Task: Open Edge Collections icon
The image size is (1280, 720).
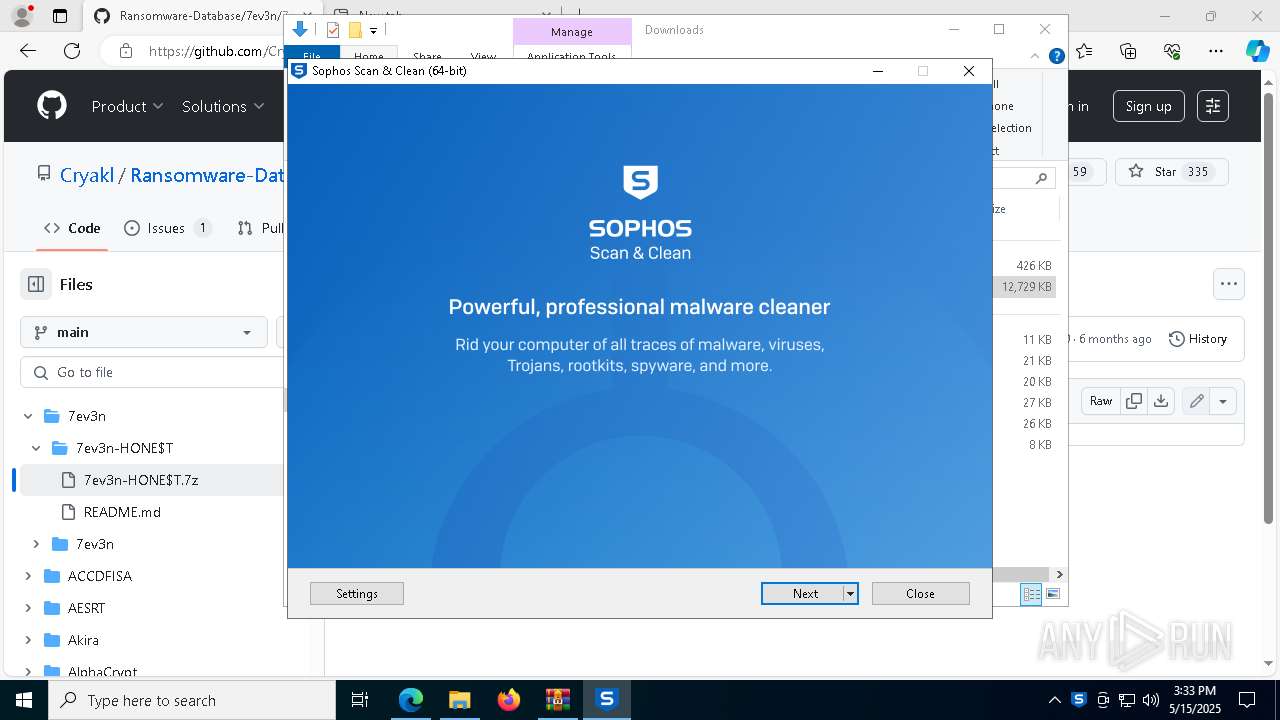Action: (1128, 51)
